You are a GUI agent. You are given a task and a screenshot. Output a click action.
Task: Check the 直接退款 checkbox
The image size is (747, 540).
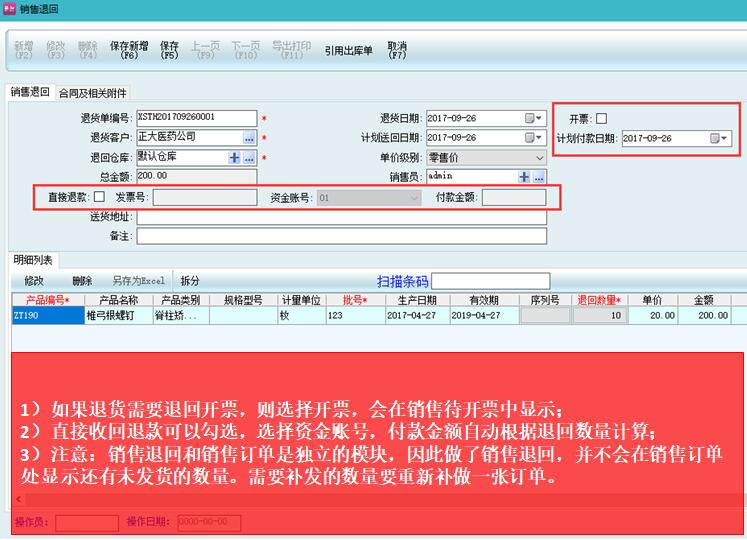pyautogui.click(x=99, y=197)
